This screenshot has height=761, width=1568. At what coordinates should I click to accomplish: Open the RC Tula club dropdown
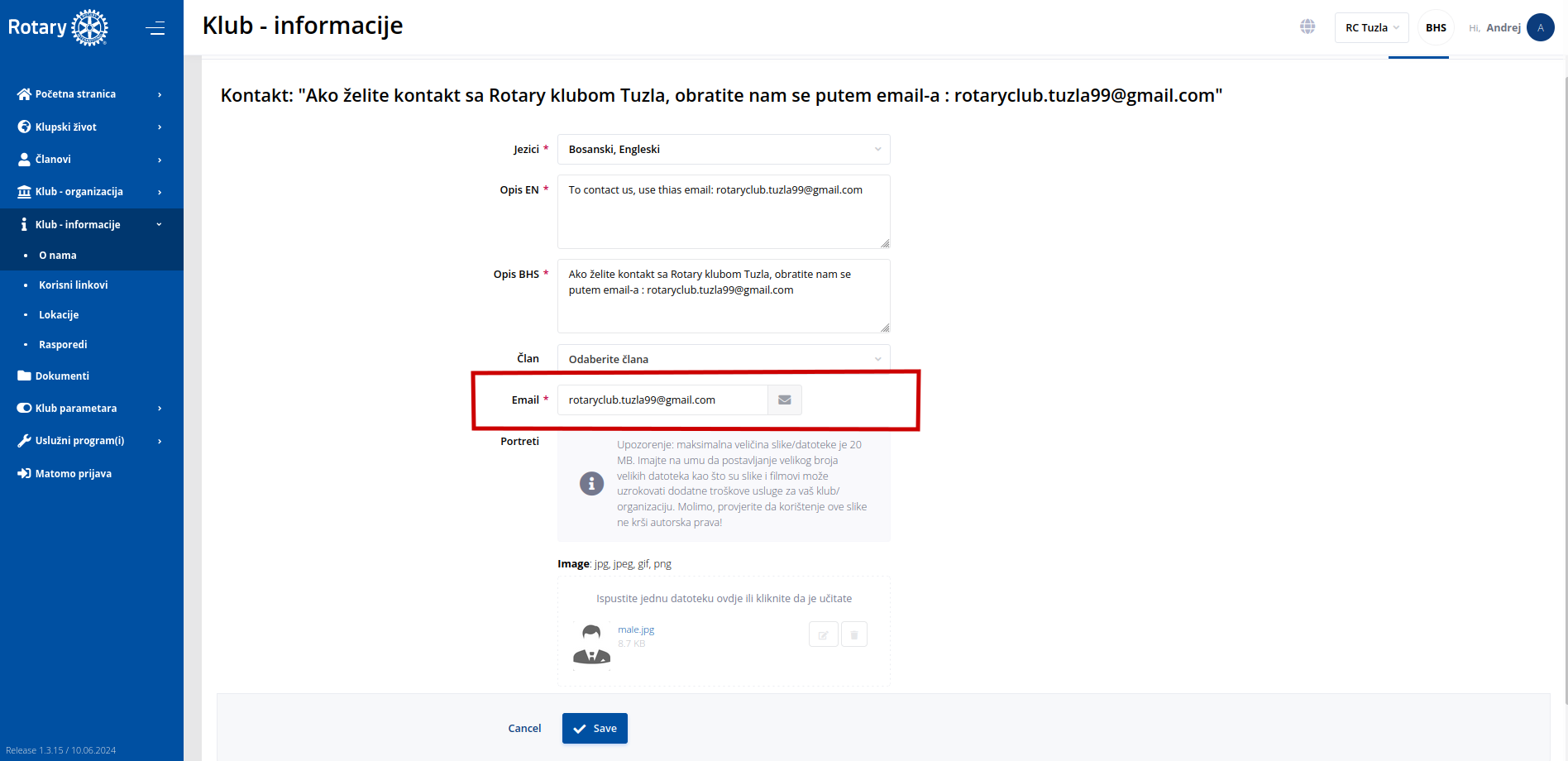click(1371, 27)
